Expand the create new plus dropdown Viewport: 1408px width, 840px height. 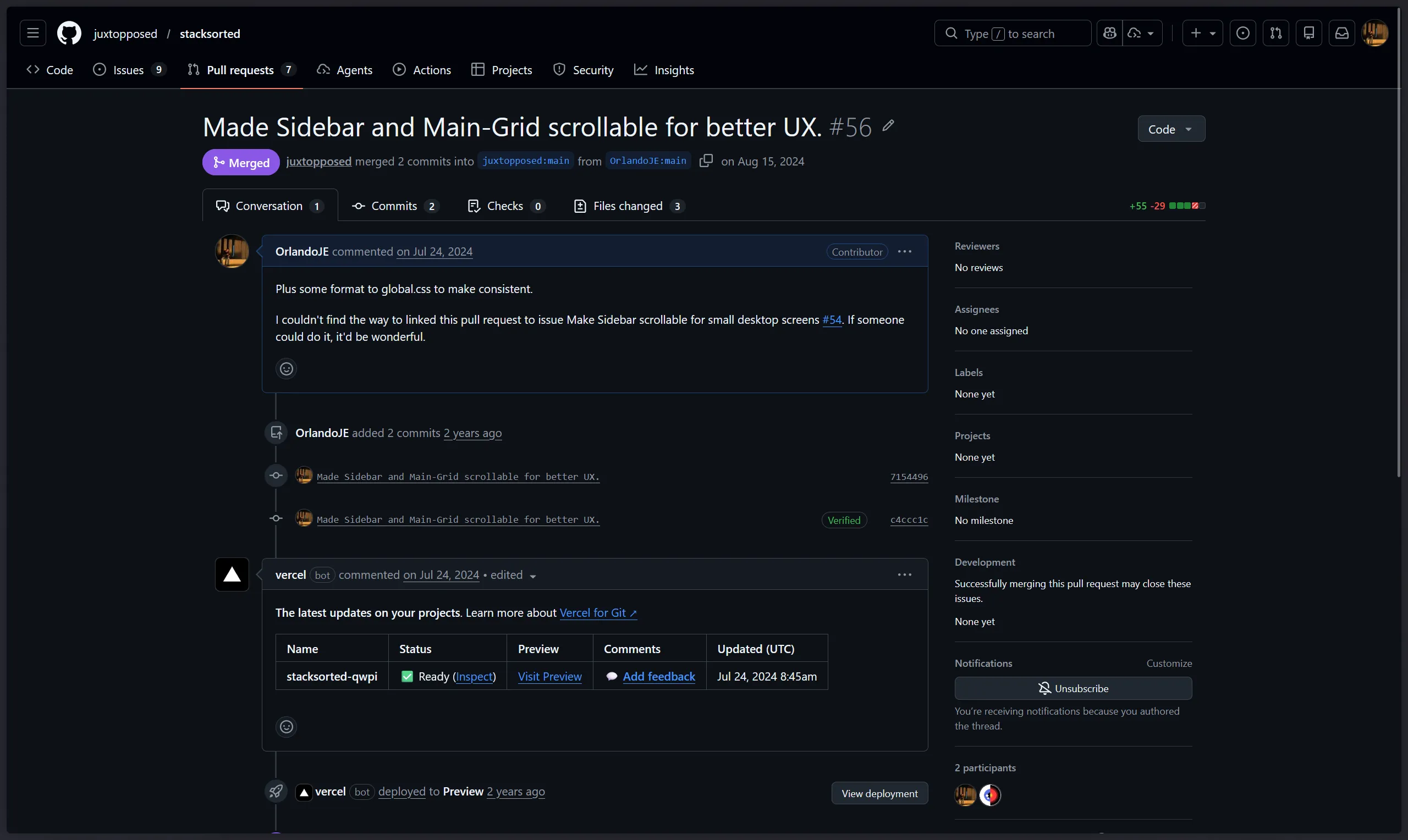(x=1202, y=34)
